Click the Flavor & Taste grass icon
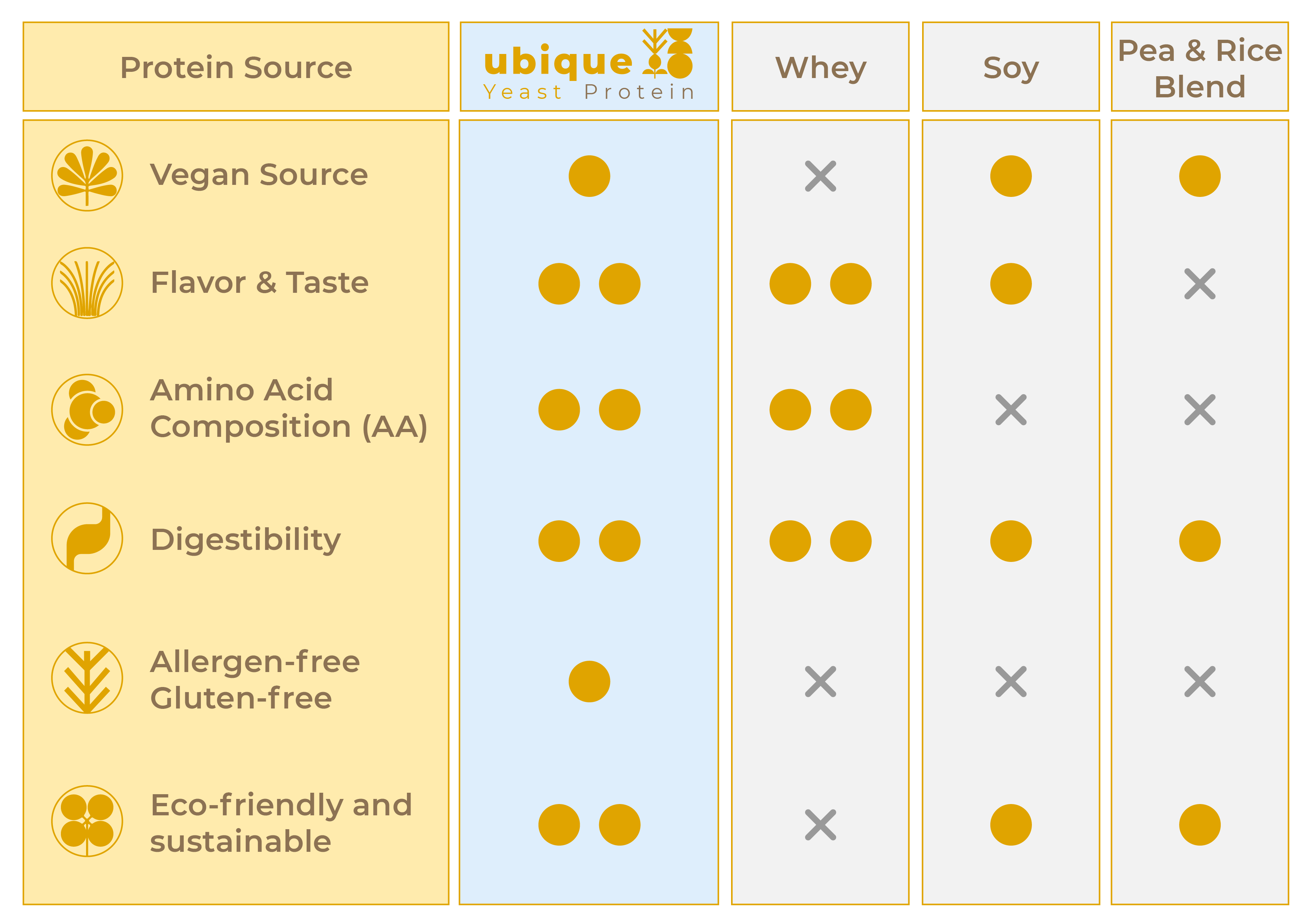1313x924 pixels. [x=87, y=283]
